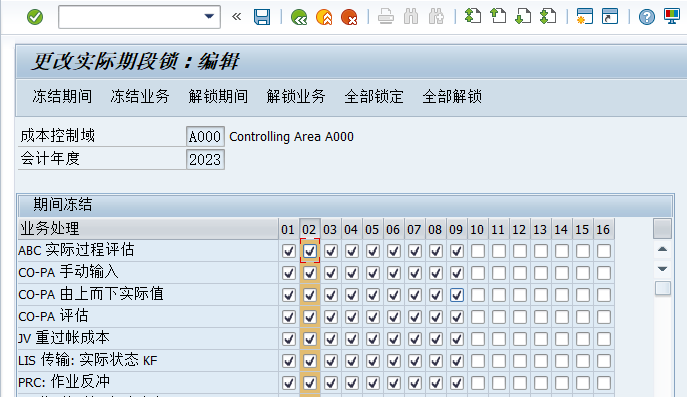This screenshot has height=397, width=687.
Task: Click table scroll down arrow
Action: [x=662, y=269]
